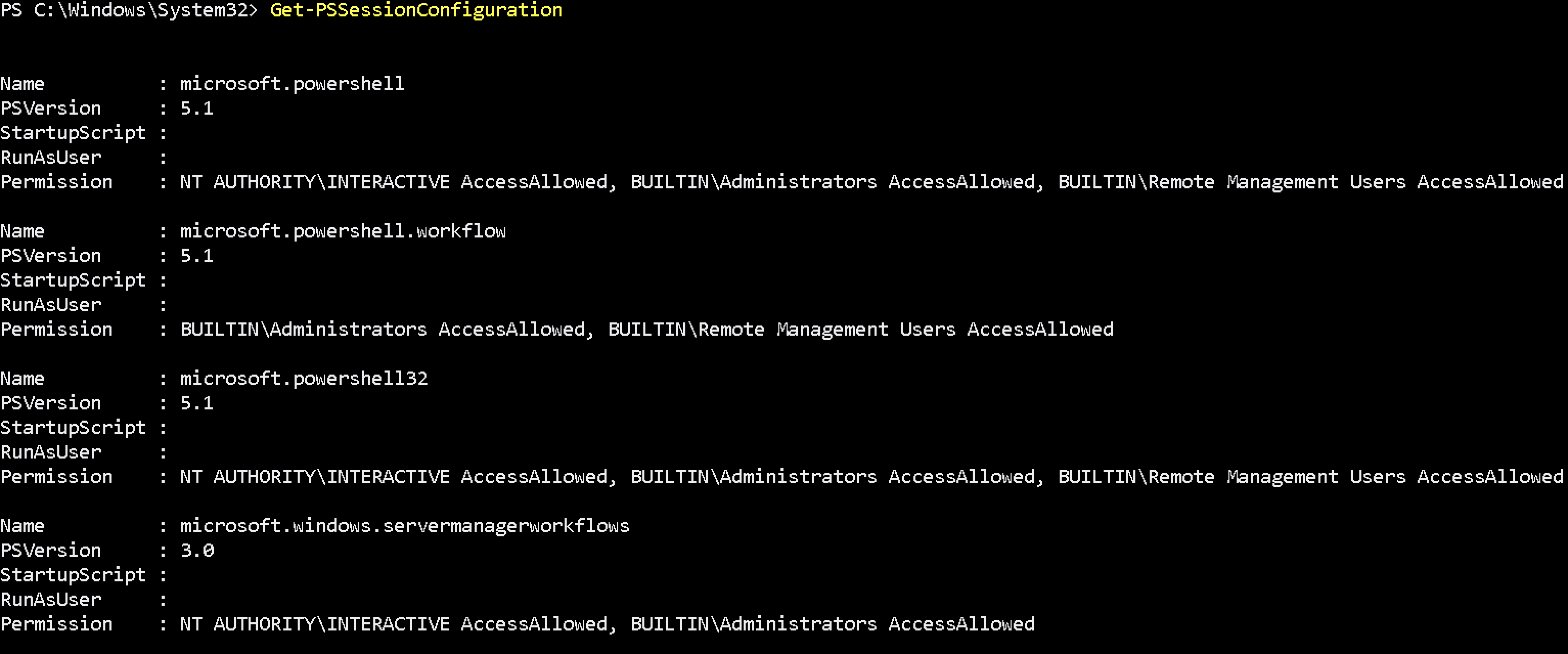Click the StartupScript label under microsoft.powershell32
Viewport: 1568px width, 654px height.
pos(73,427)
